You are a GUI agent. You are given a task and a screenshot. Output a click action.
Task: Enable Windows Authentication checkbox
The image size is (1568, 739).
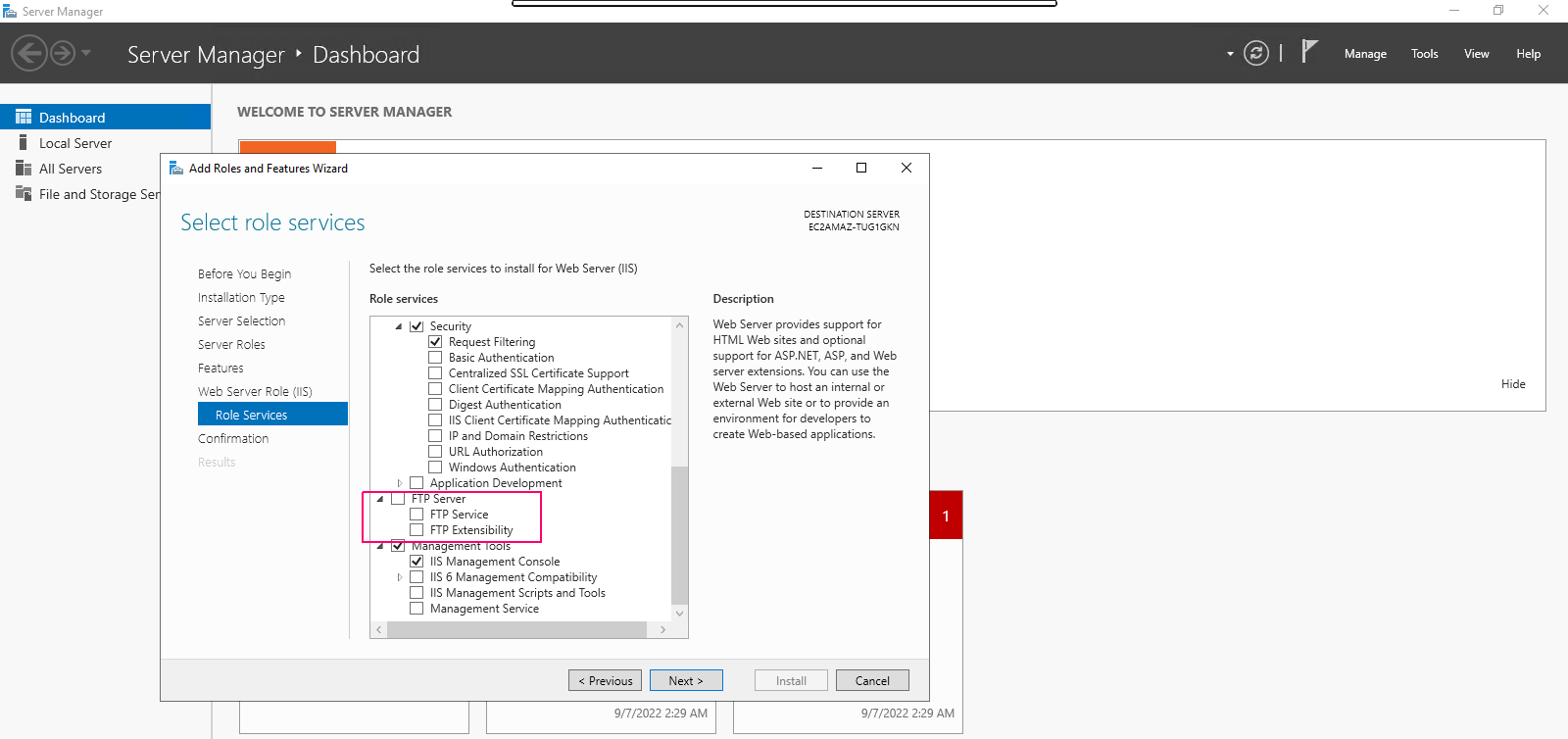pos(435,468)
